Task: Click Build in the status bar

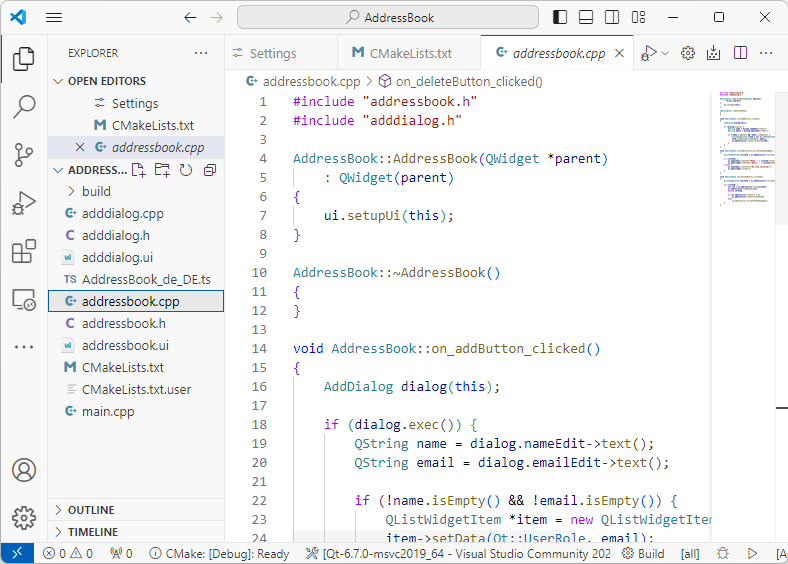Action: tap(643, 553)
